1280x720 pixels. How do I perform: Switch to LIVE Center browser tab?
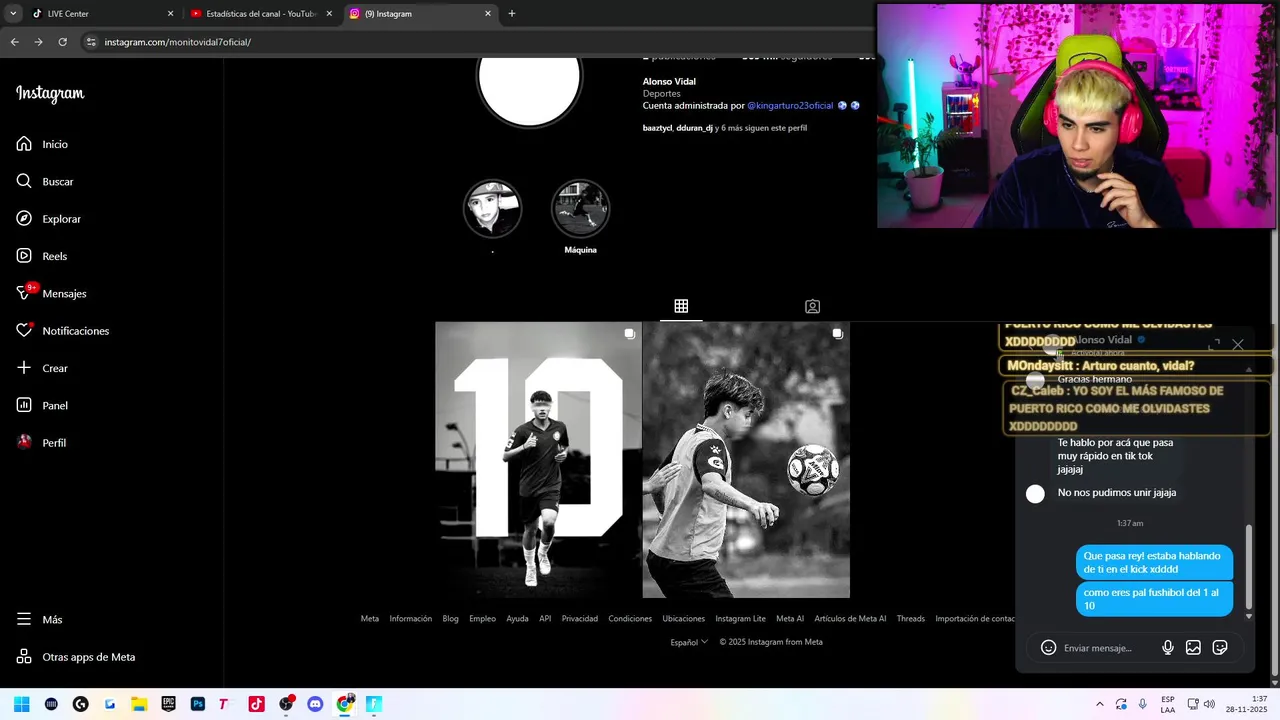(x=102, y=14)
